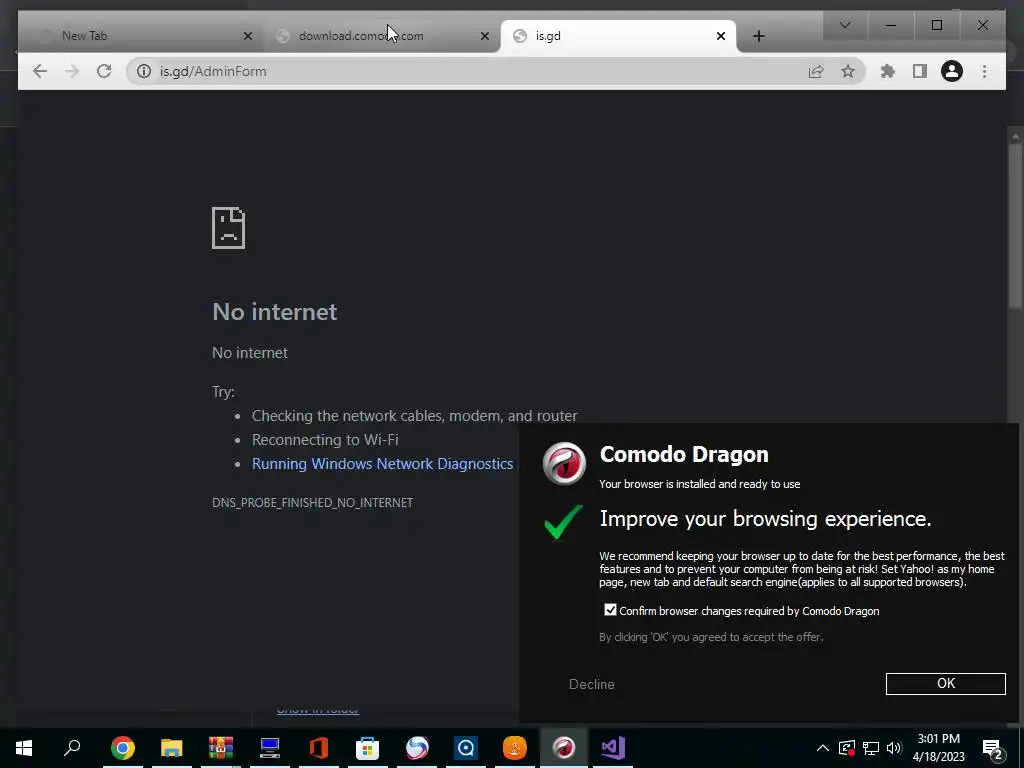Image resolution: width=1024 pixels, height=768 pixels.
Task: Share this page icon
Action: [816, 71]
